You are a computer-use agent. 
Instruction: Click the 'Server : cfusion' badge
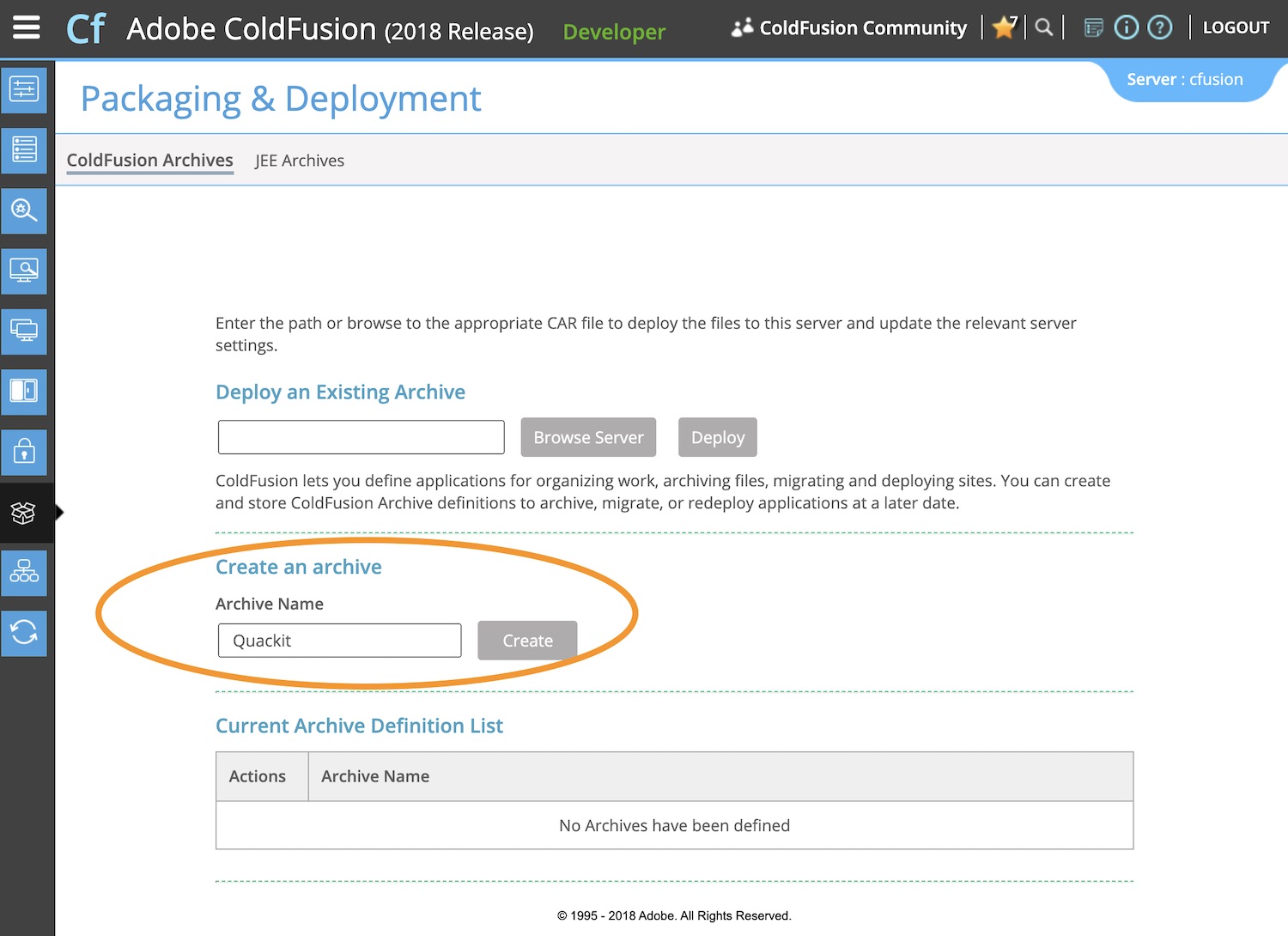(1185, 79)
